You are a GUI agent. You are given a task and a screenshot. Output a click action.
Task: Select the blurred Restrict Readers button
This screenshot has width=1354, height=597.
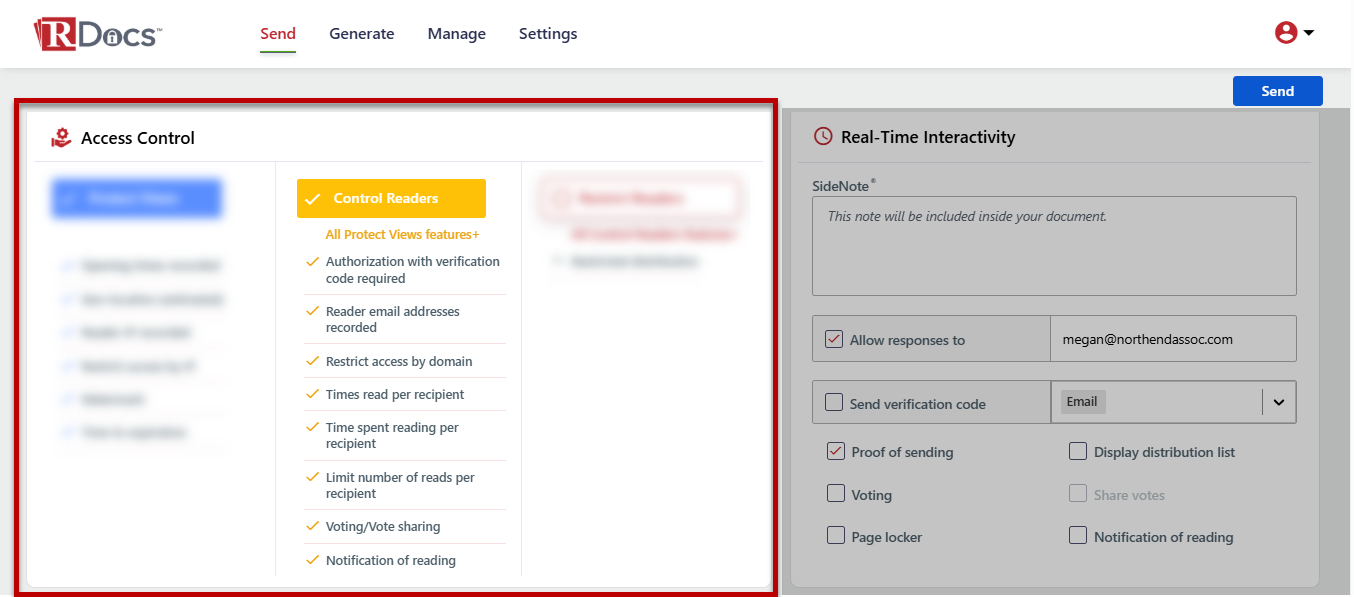pos(640,199)
